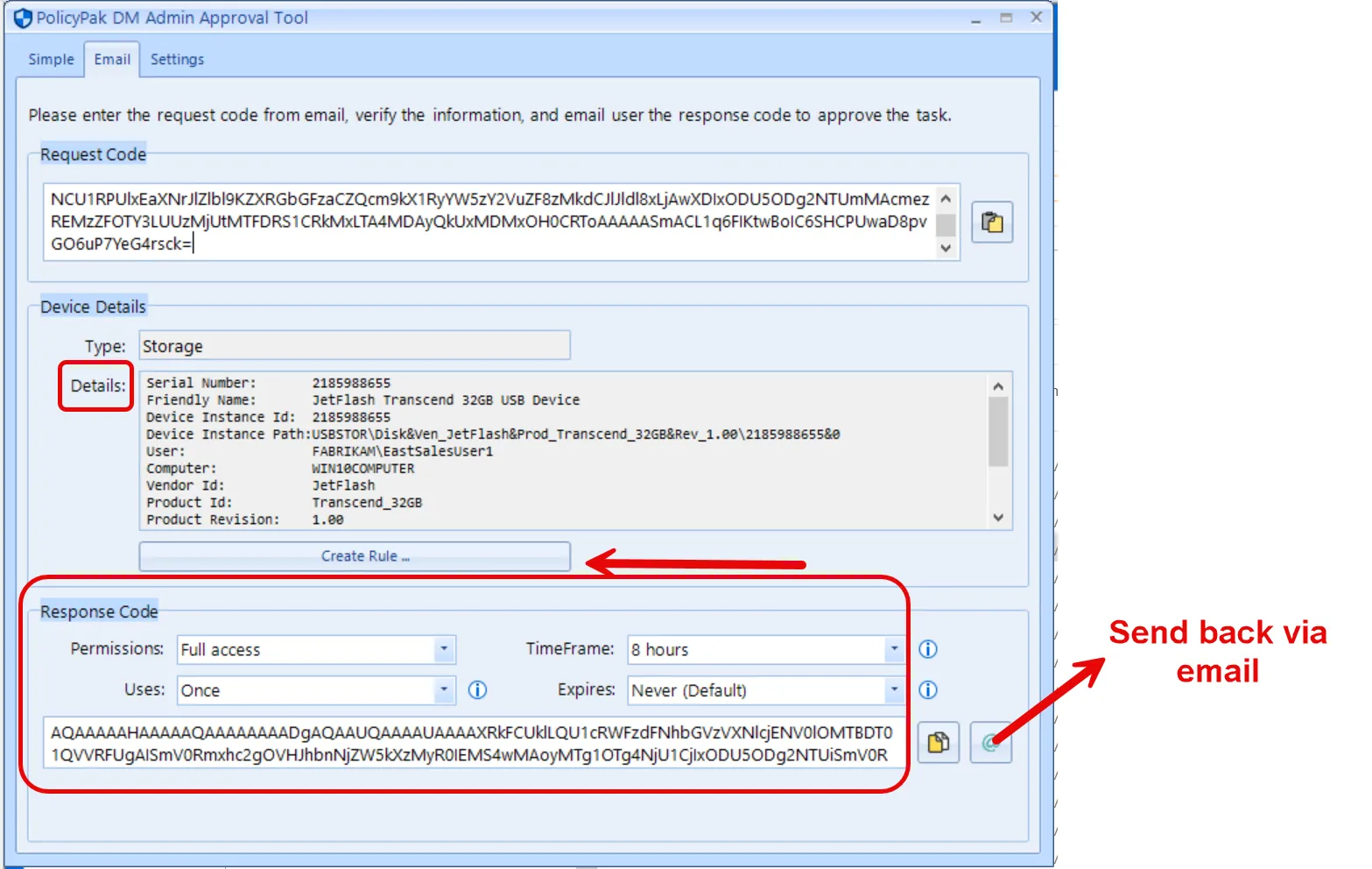Select the serial number 2185988655
This screenshot has width=1372, height=869.
(351, 383)
